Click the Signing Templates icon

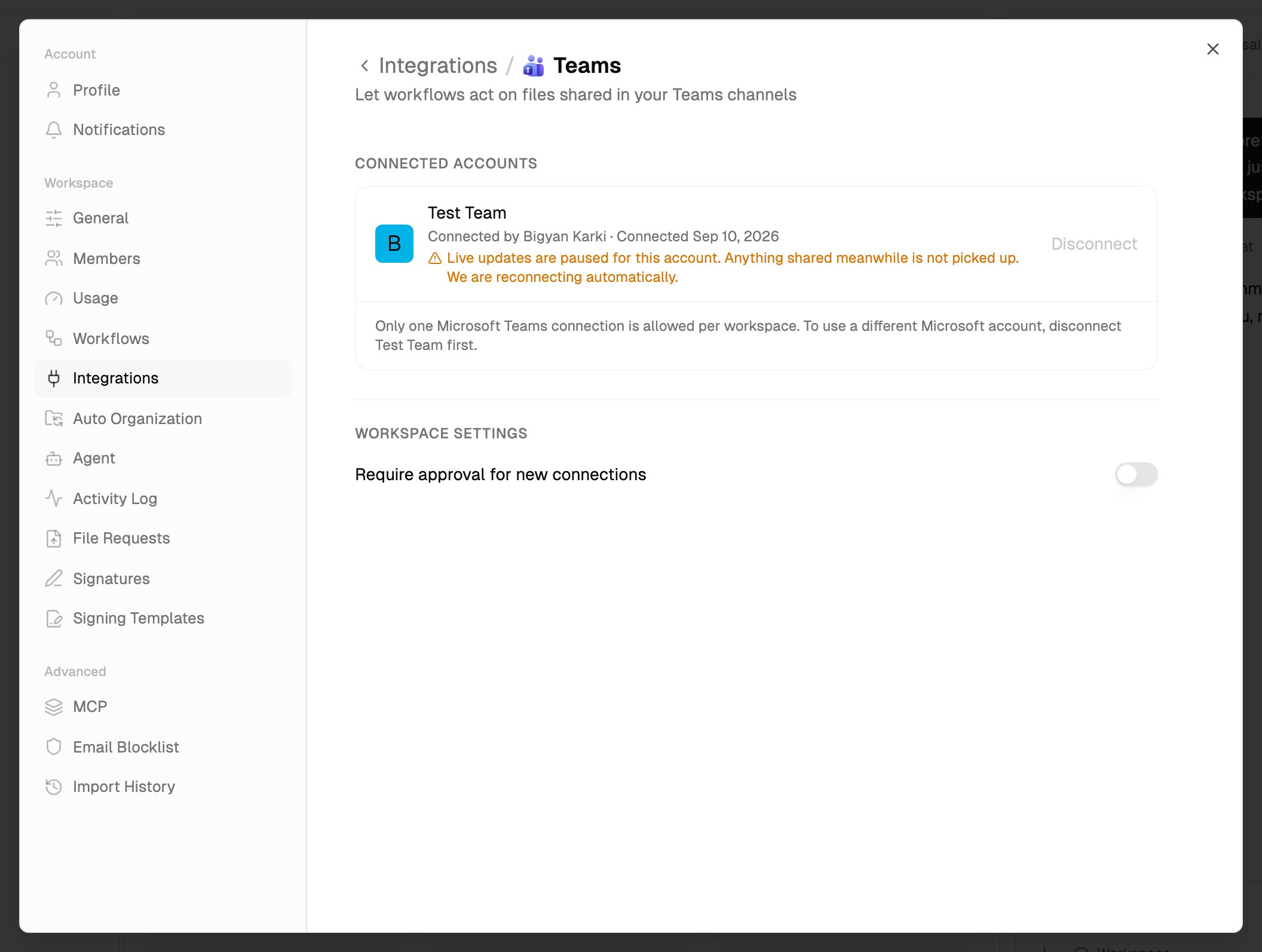click(x=54, y=618)
